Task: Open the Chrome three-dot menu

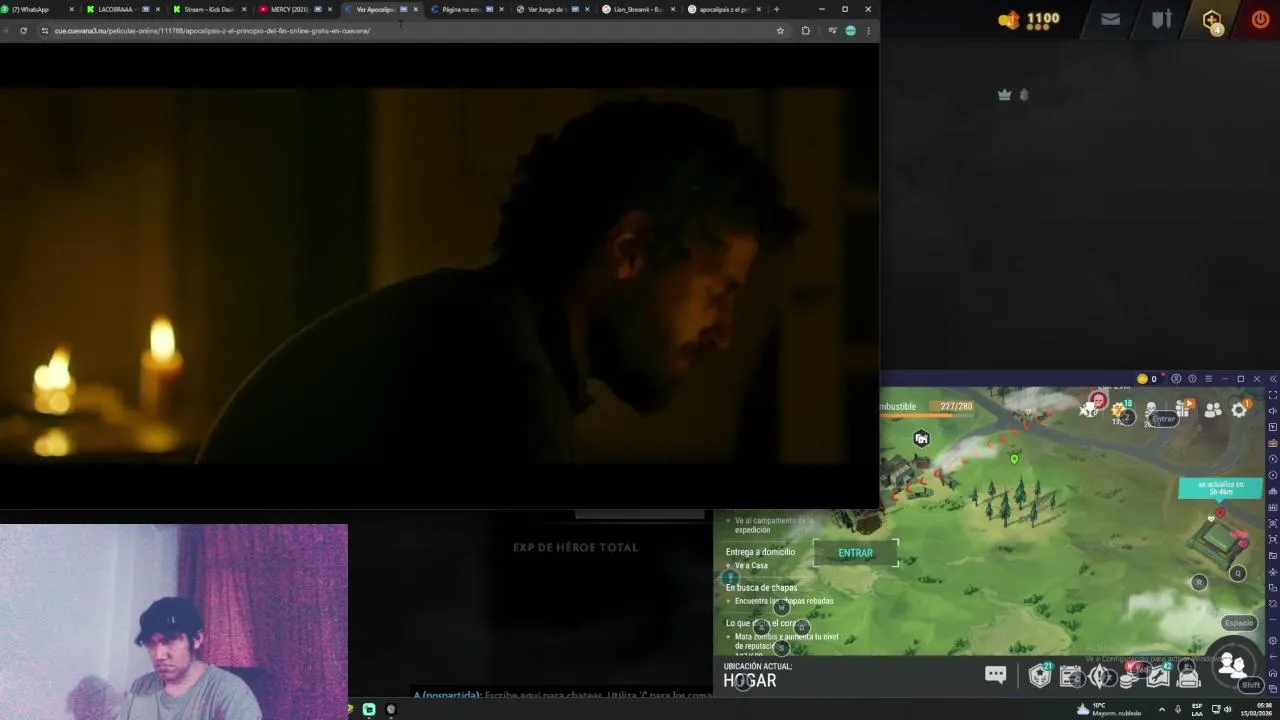Action: [x=868, y=31]
